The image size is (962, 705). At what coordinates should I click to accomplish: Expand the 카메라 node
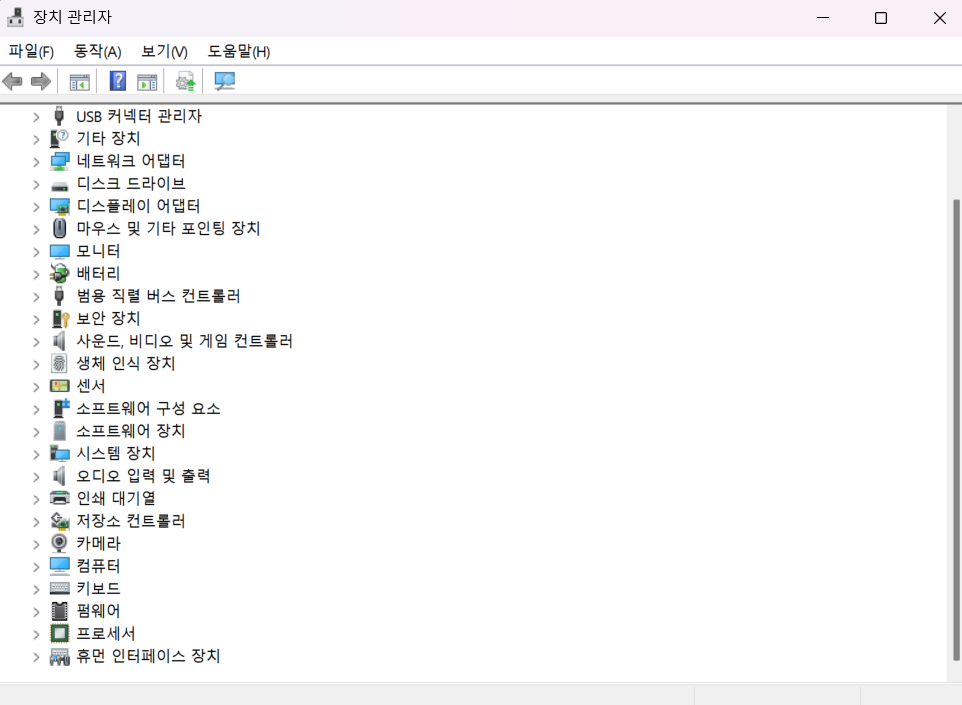36,544
